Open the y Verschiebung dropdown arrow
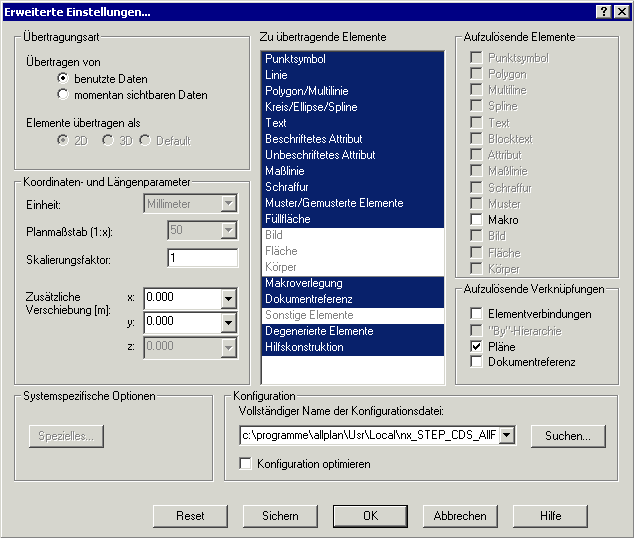 coord(228,323)
